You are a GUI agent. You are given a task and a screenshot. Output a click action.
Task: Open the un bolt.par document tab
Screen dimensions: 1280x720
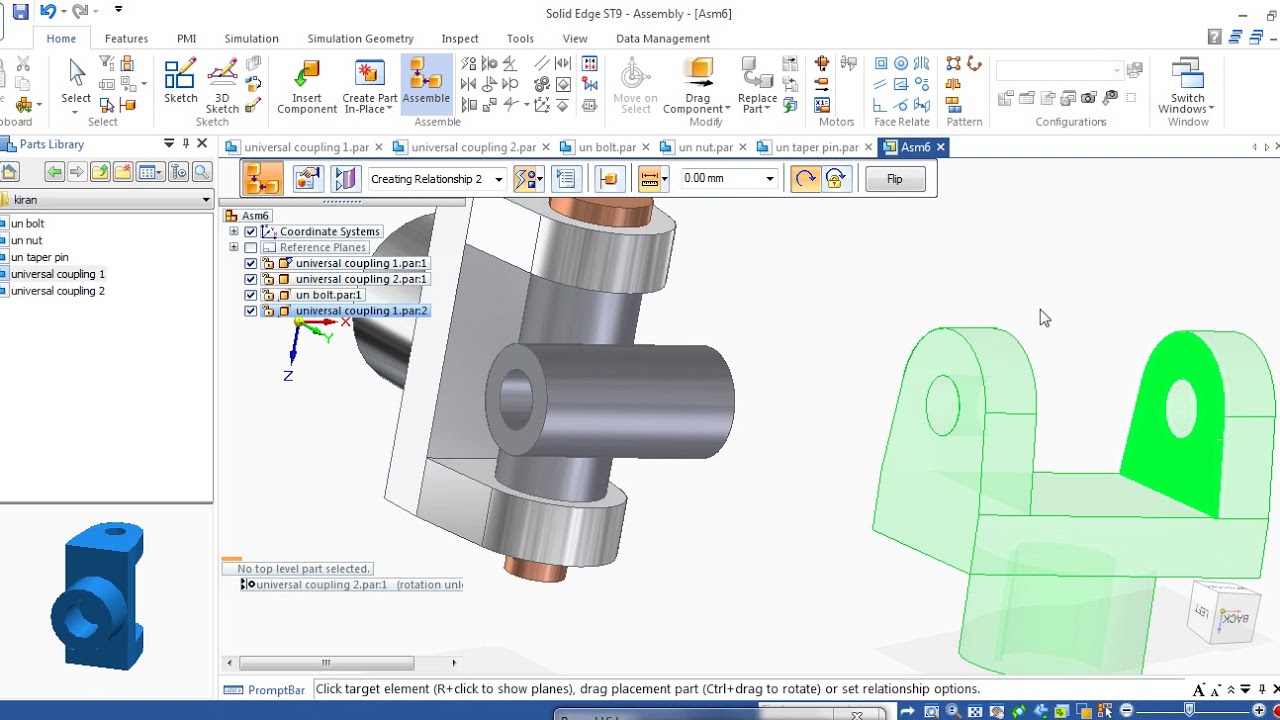(x=606, y=147)
